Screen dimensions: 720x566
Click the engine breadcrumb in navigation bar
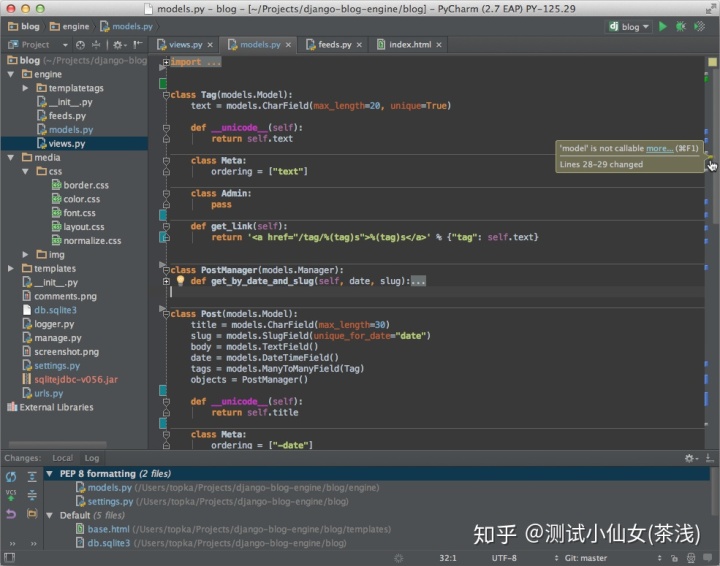click(x=70, y=27)
